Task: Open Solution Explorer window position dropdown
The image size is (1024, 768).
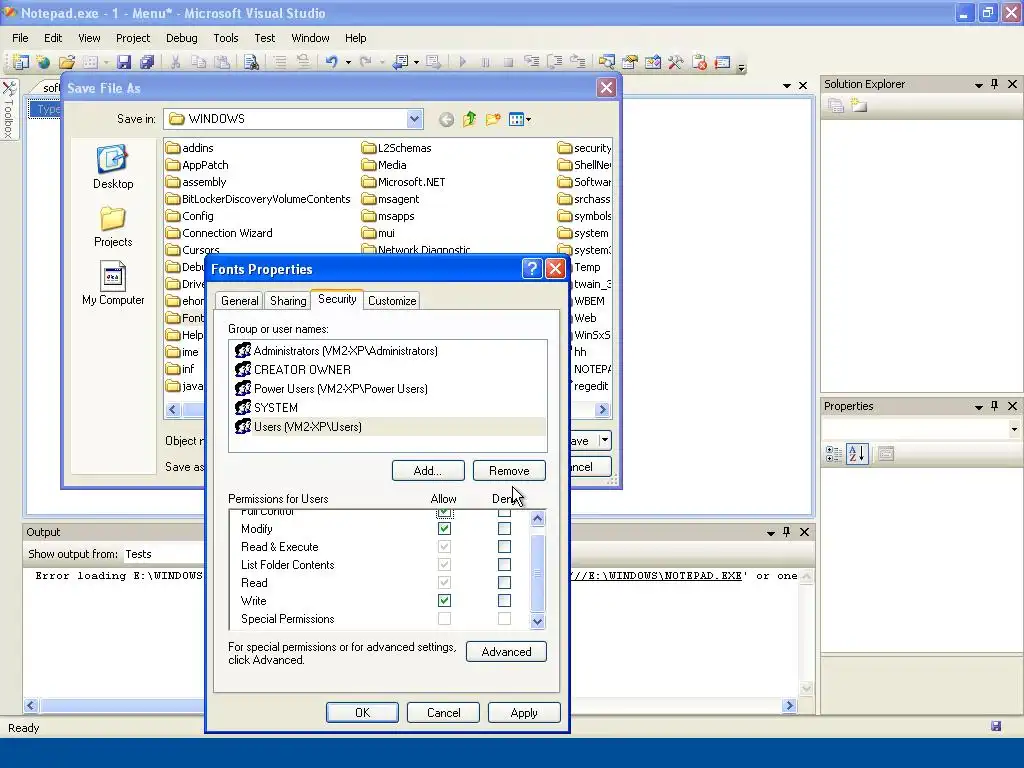Action: pyautogui.click(x=978, y=85)
